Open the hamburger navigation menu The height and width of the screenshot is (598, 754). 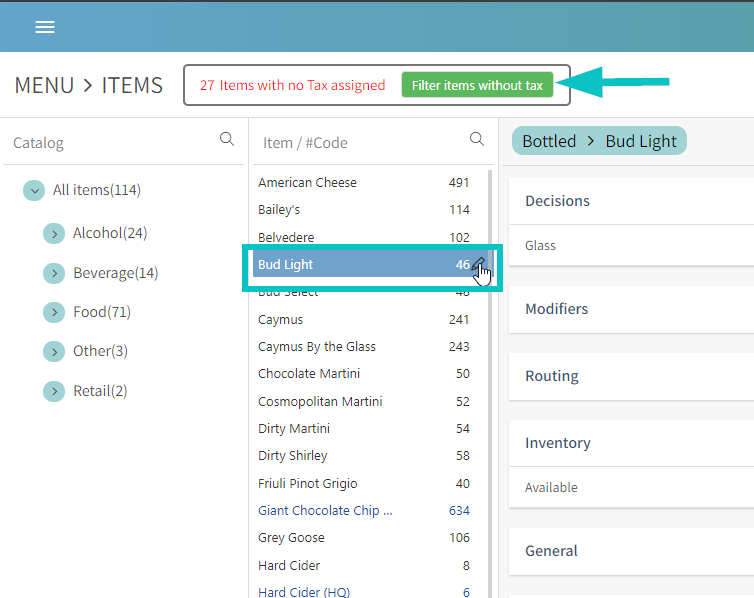click(x=45, y=27)
